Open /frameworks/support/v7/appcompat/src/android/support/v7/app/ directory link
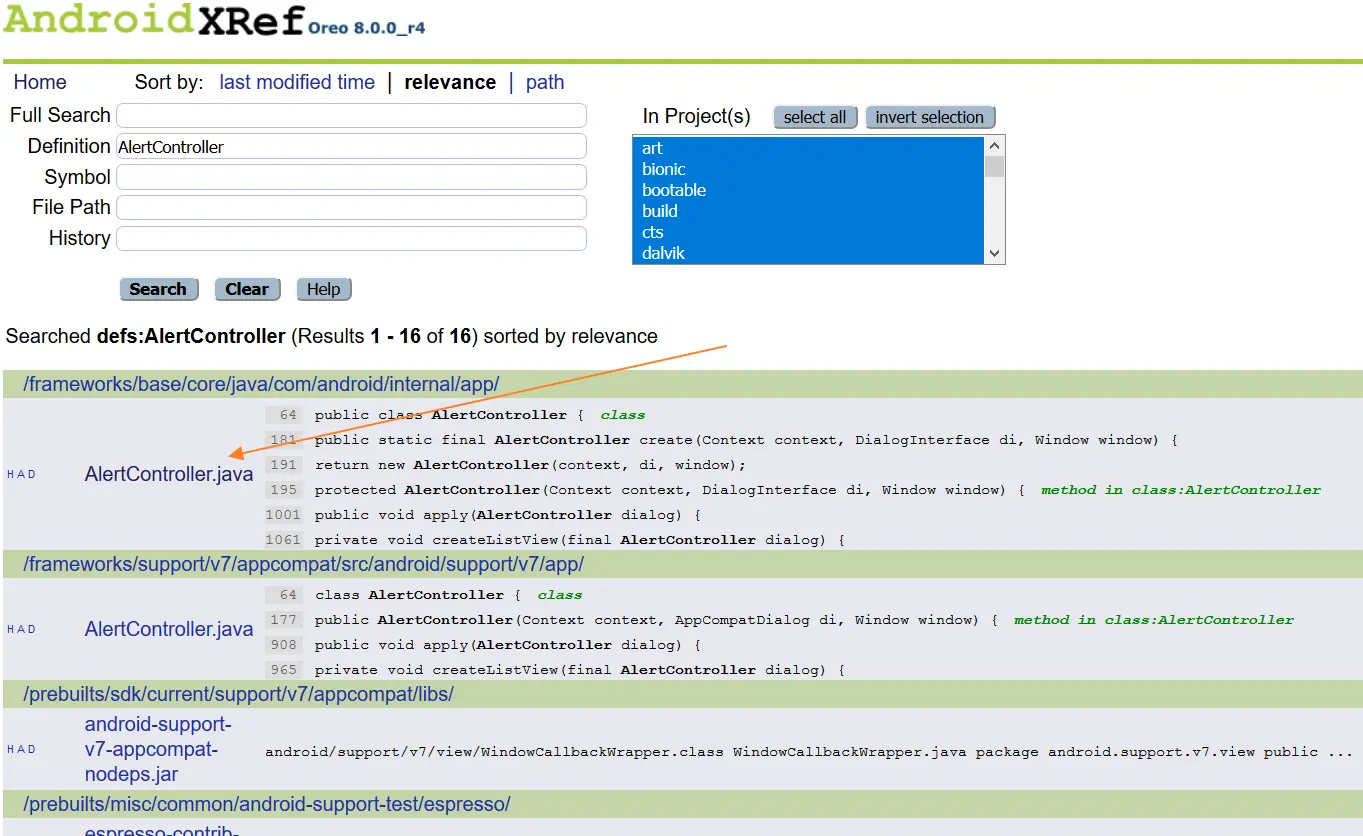 pyautogui.click(x=303, y=564)
